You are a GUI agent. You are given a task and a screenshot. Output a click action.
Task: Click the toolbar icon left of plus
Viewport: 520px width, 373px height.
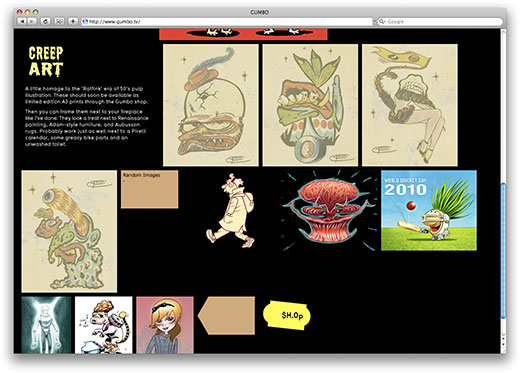59,22
